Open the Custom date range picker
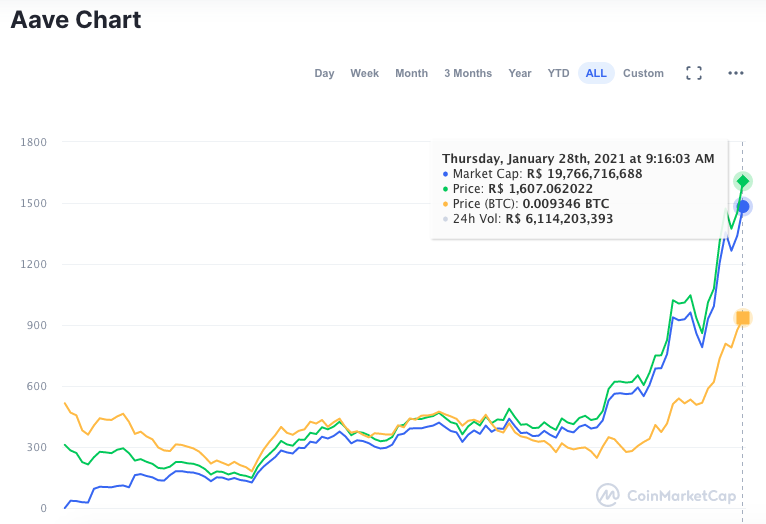 [643, 73]
